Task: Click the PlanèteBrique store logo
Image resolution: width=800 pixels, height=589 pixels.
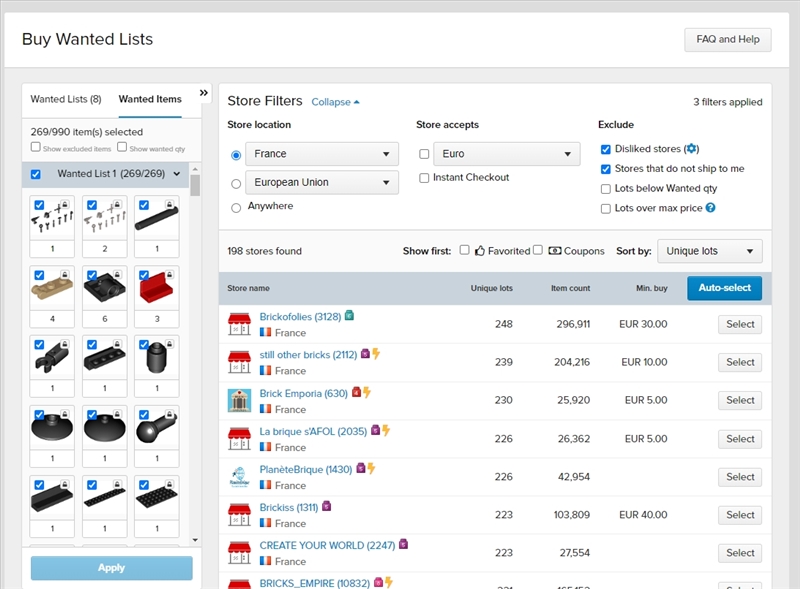Action: coord(238,476)
